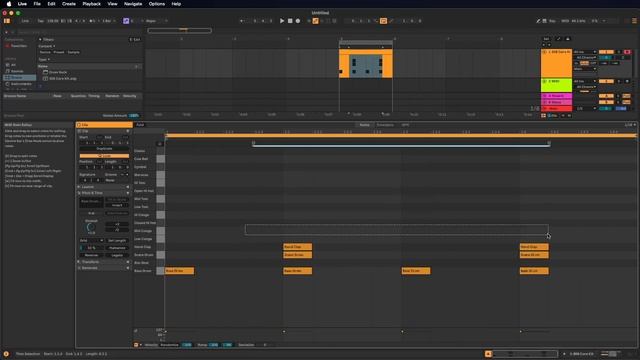
Task: Click the Favorites red tag icon
Action: pos(7,46)
